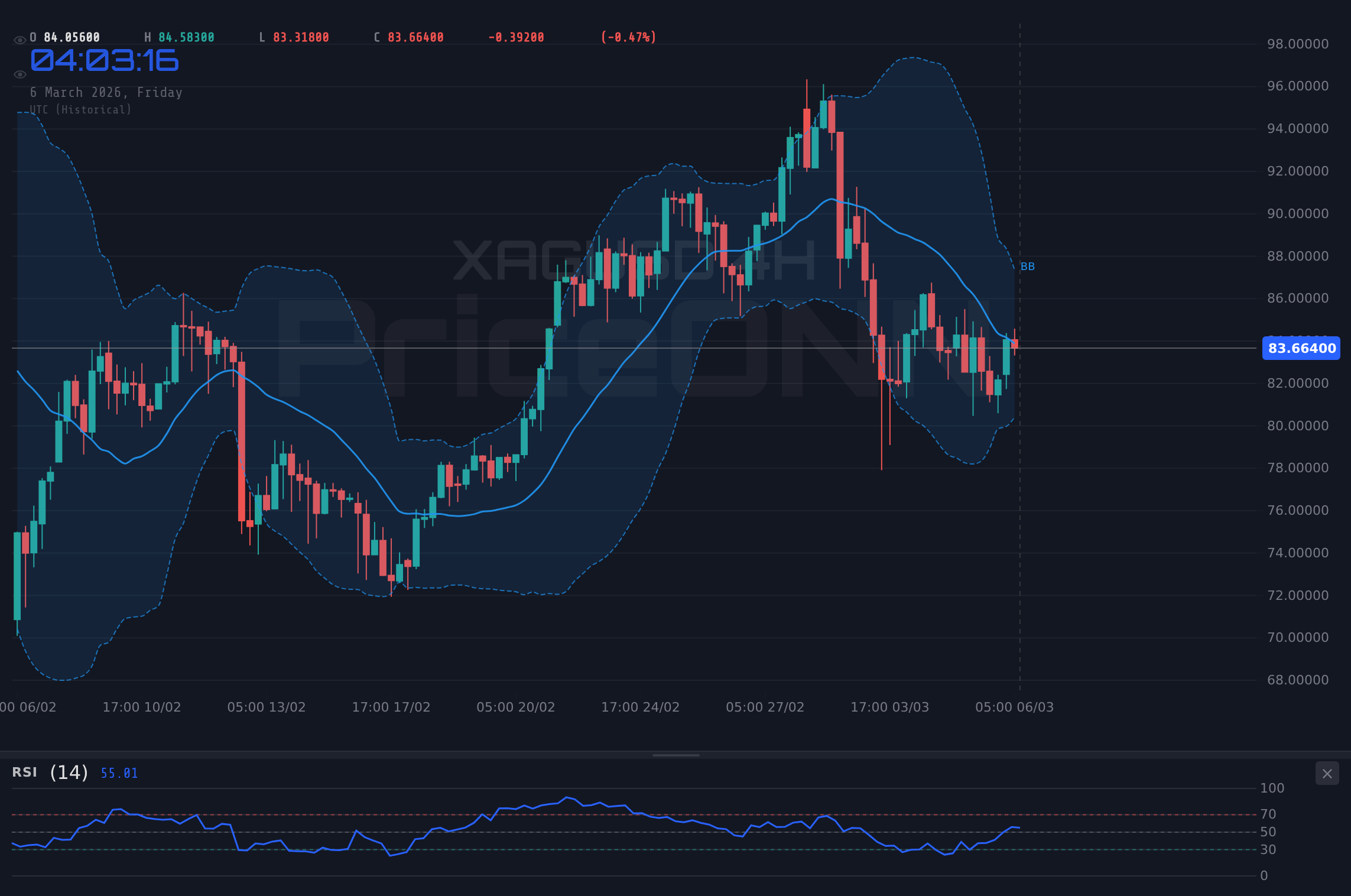Click the 05:00 20/02 time axis label
The height and width of the screenshot is (896, 1351).
click(x=516, y=707)
